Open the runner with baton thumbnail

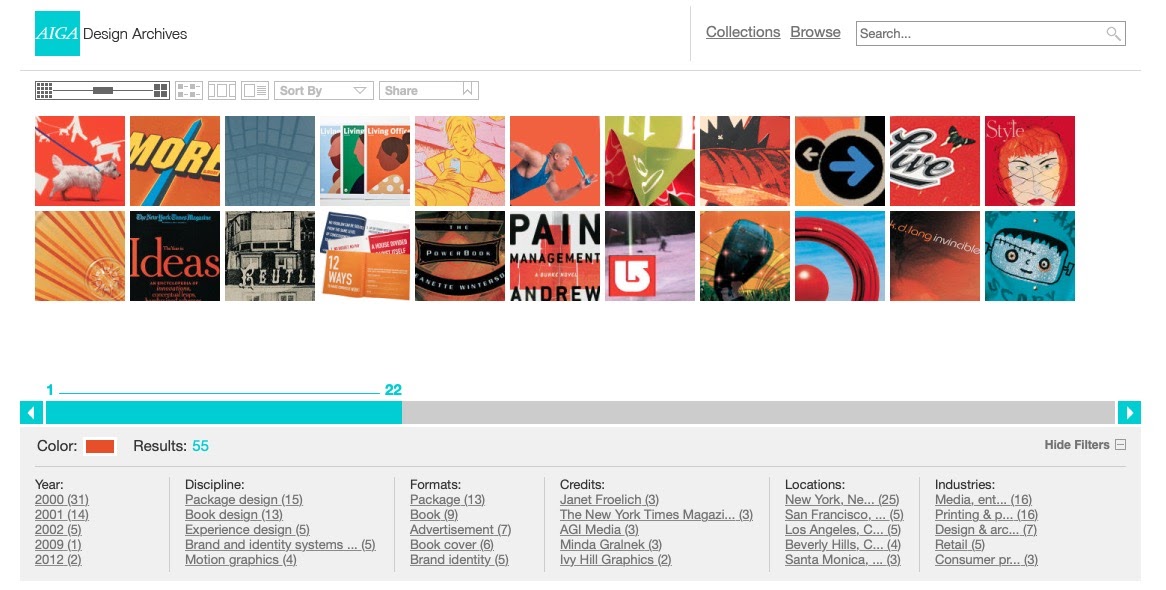(x=555, y=161)
